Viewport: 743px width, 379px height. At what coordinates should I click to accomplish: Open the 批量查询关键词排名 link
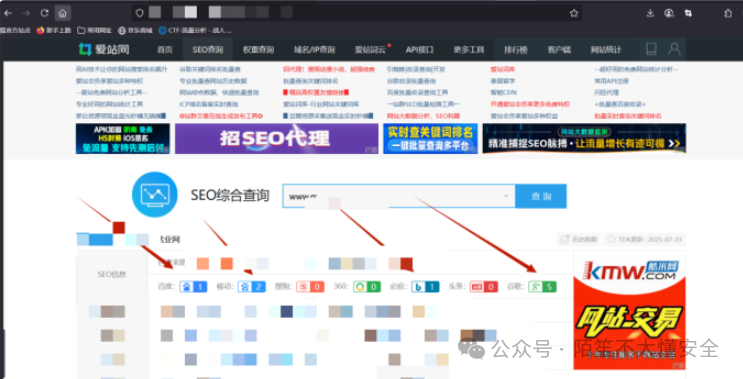tap(311, 81)
